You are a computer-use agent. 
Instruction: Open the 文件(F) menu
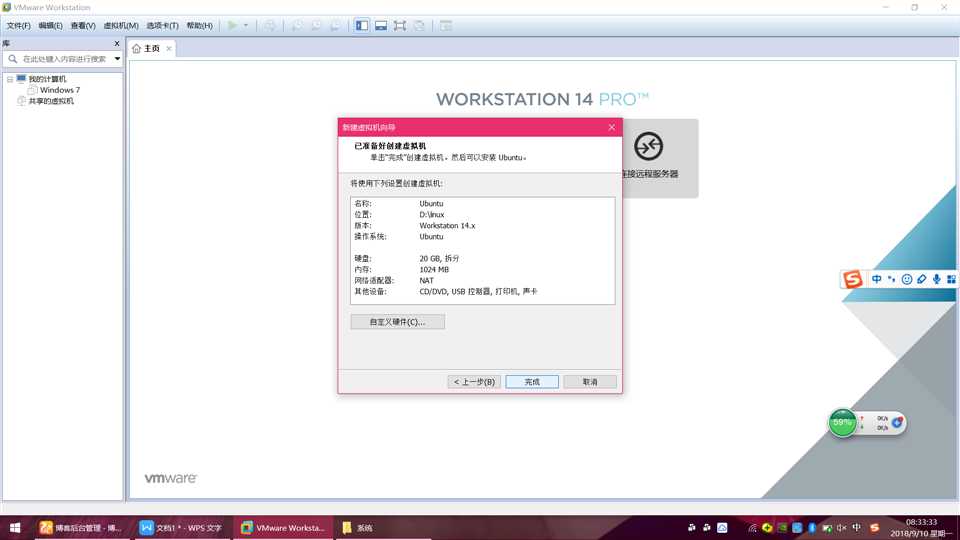pos(18,26)
